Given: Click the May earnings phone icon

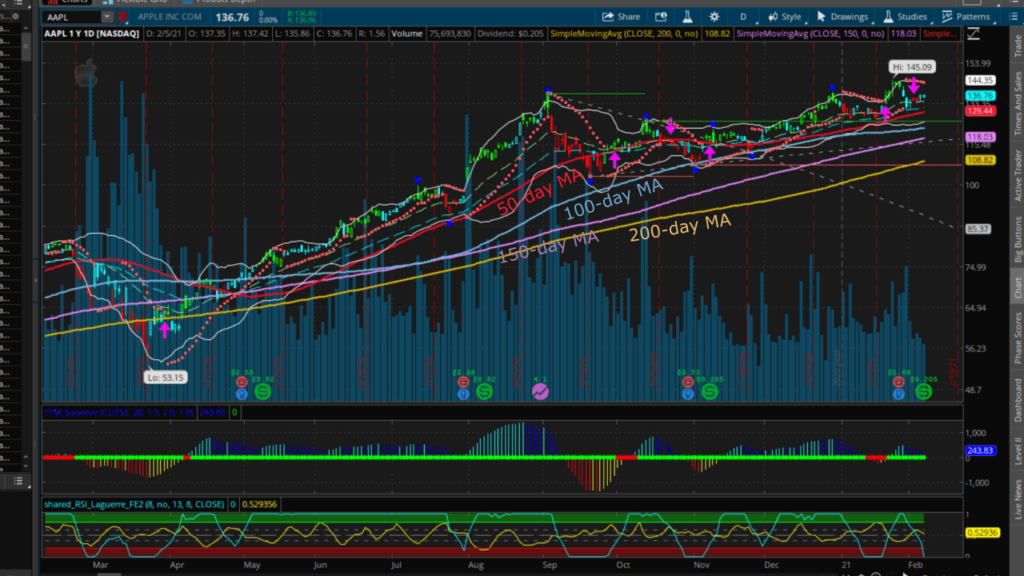Looking at the screenshot, I should coord(242,382).
